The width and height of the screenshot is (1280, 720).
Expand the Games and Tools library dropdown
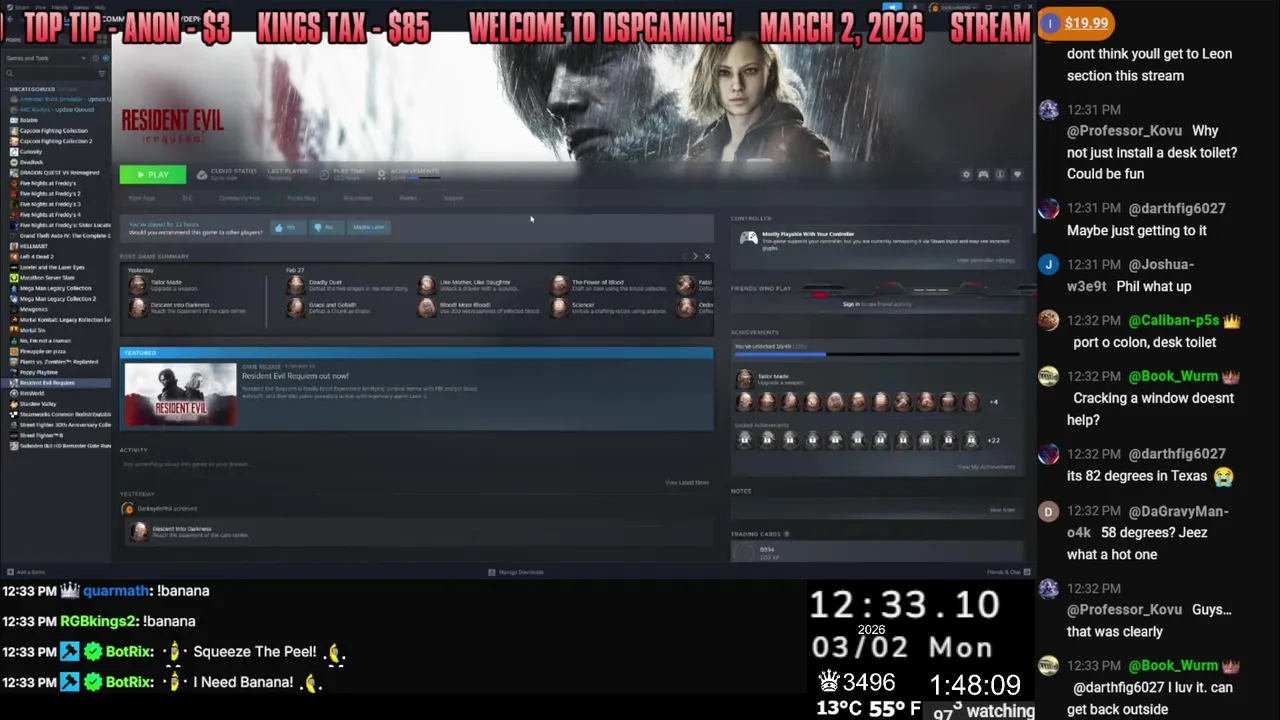48,58
